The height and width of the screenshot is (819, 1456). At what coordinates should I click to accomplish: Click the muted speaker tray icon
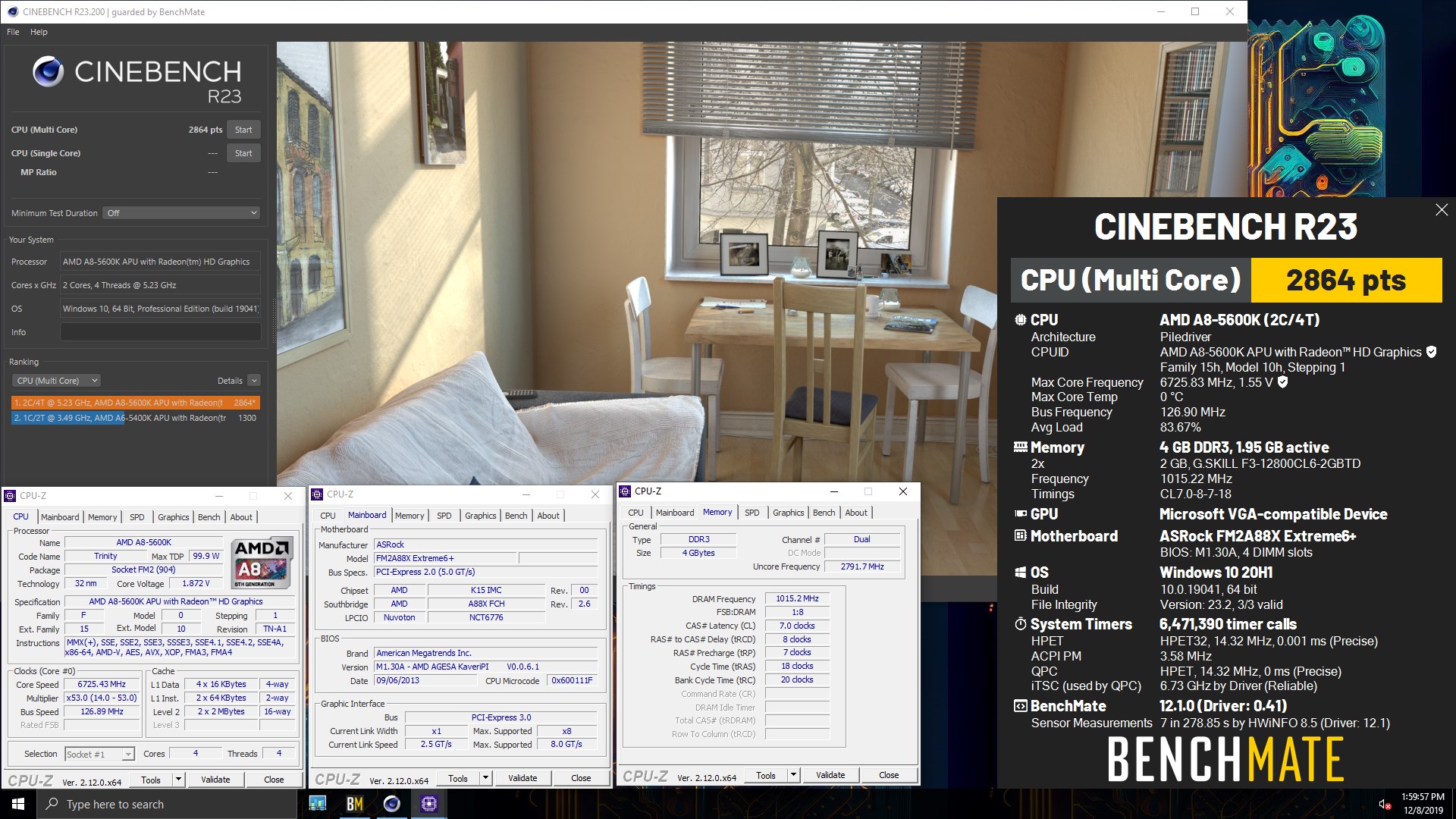coord(1383,804)
